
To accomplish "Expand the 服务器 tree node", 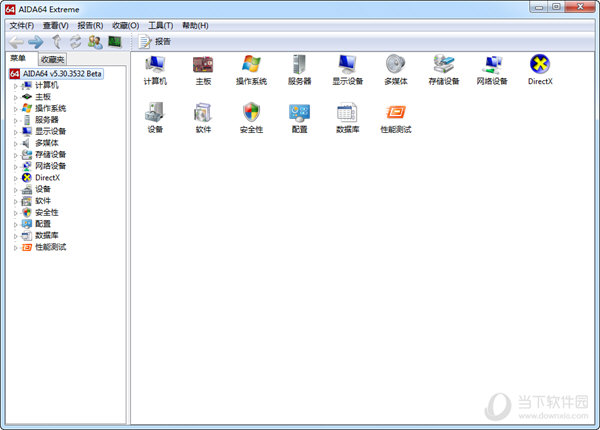I will point(15,120).
